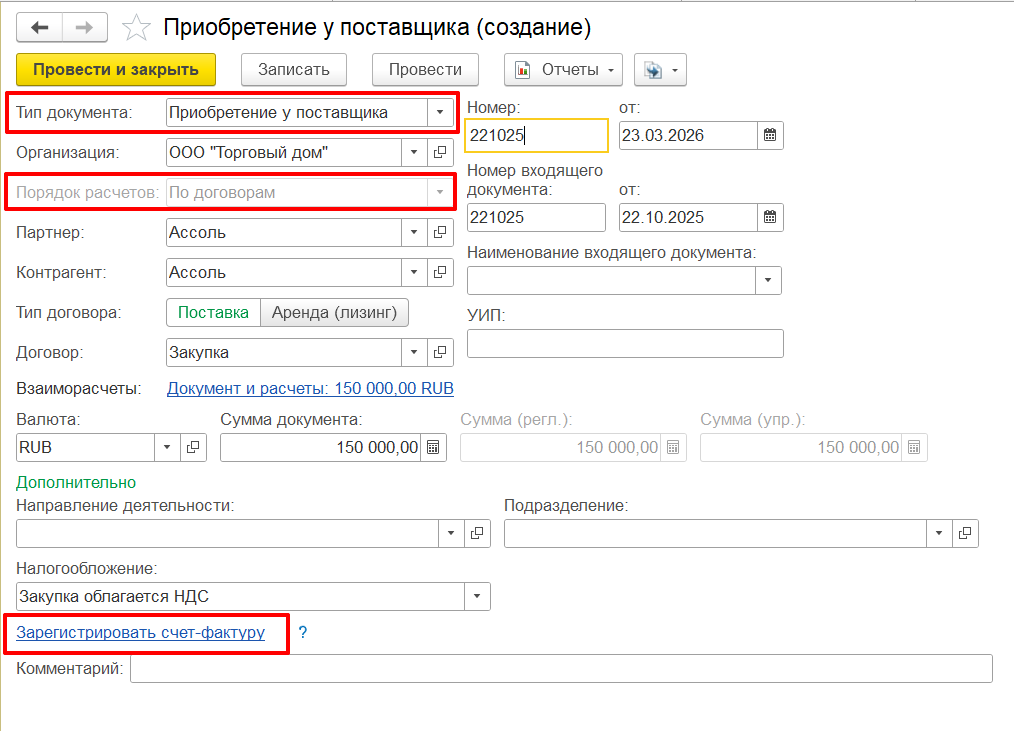Open the create-based-on menu next to Отчеты
Viewport: 1014px width, 731px height.
click(660, 70)
